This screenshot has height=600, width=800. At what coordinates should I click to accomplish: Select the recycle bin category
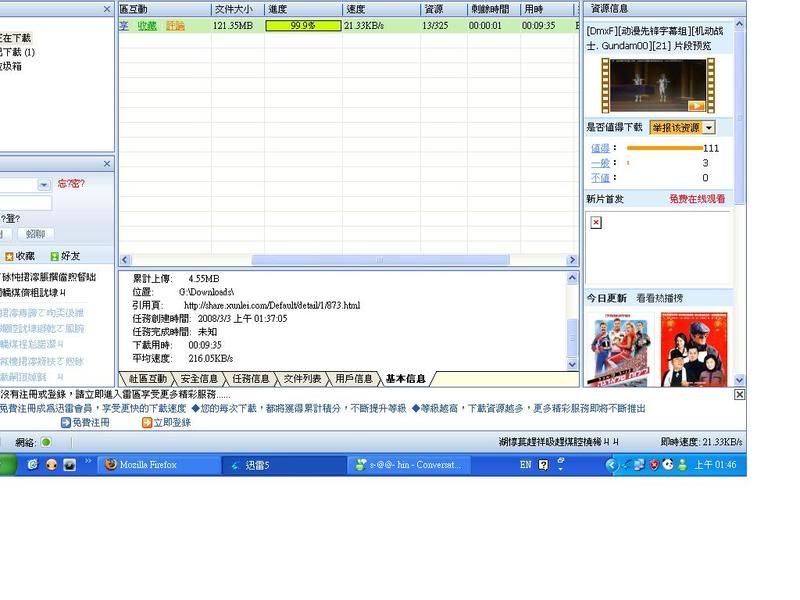point(11,66)
